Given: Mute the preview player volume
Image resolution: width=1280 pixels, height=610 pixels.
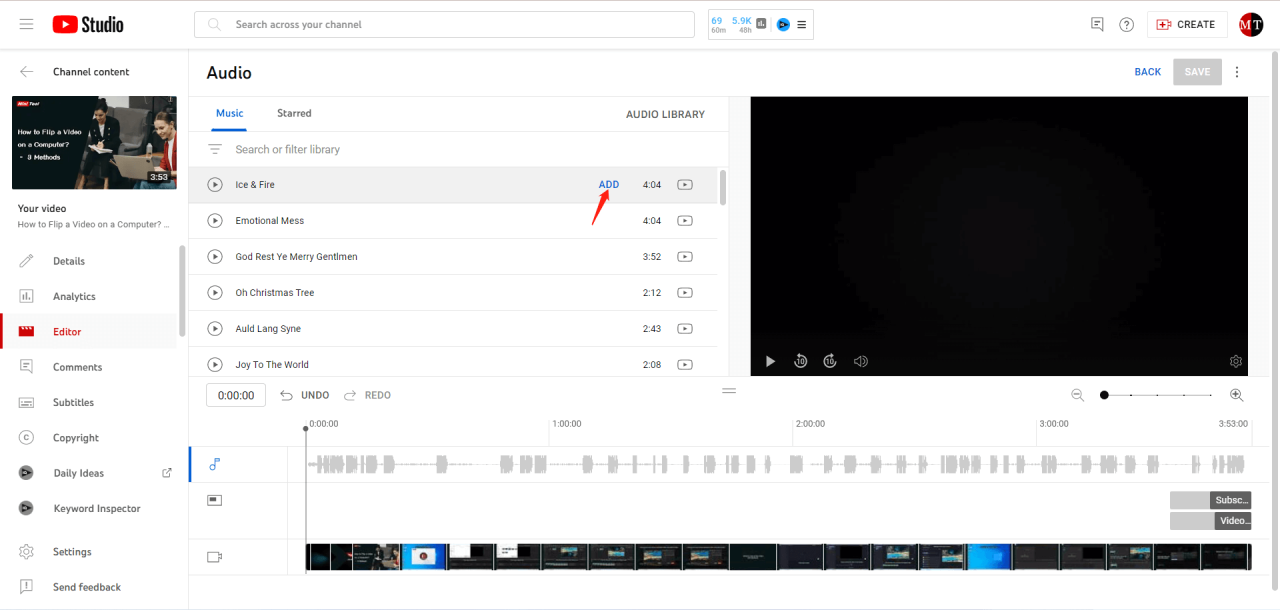Looking at the screenshot, I should pos(860,361).
